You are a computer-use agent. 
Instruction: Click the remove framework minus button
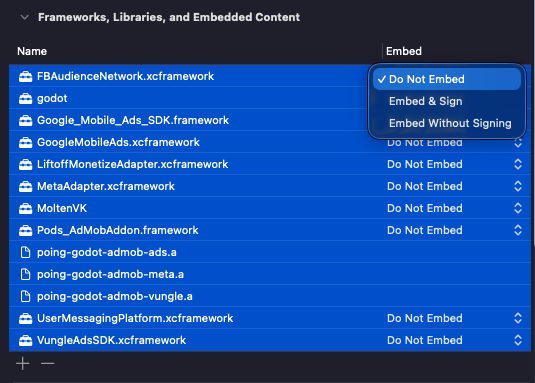point(47,364)
